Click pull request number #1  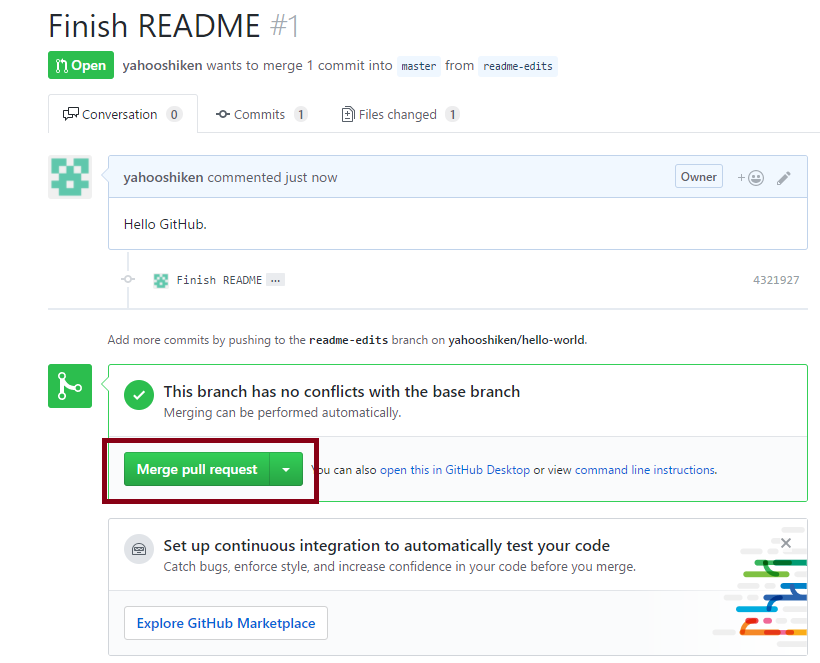285,26
